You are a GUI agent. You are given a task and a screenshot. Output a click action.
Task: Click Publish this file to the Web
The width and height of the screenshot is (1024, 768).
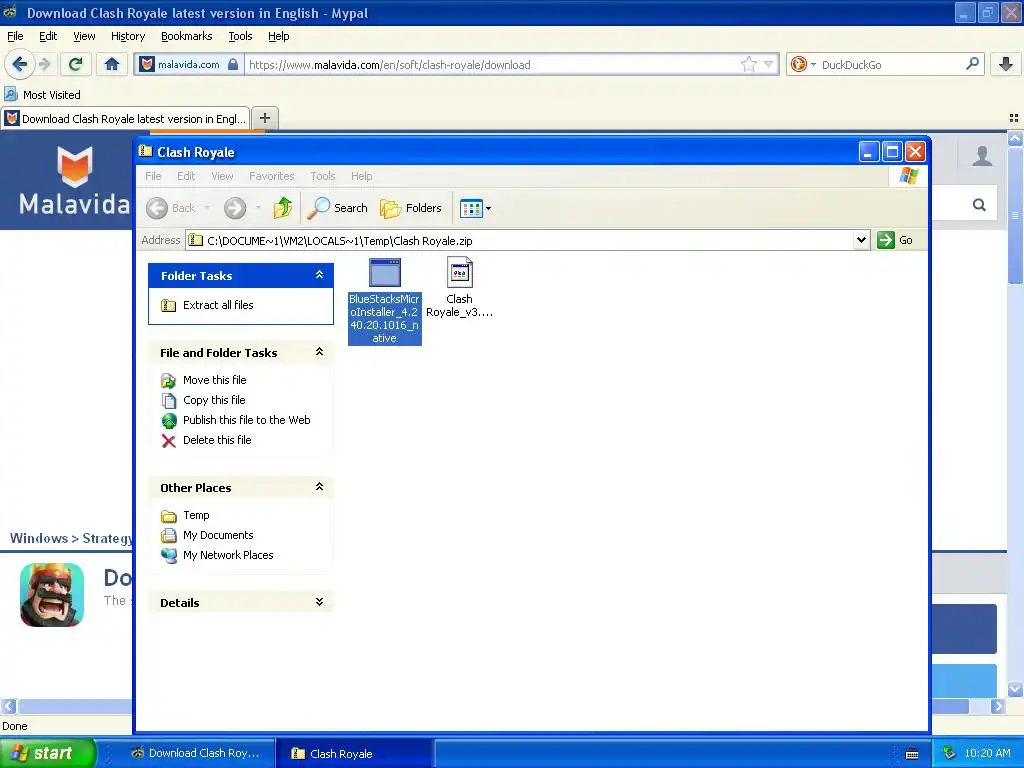point(246,420)
